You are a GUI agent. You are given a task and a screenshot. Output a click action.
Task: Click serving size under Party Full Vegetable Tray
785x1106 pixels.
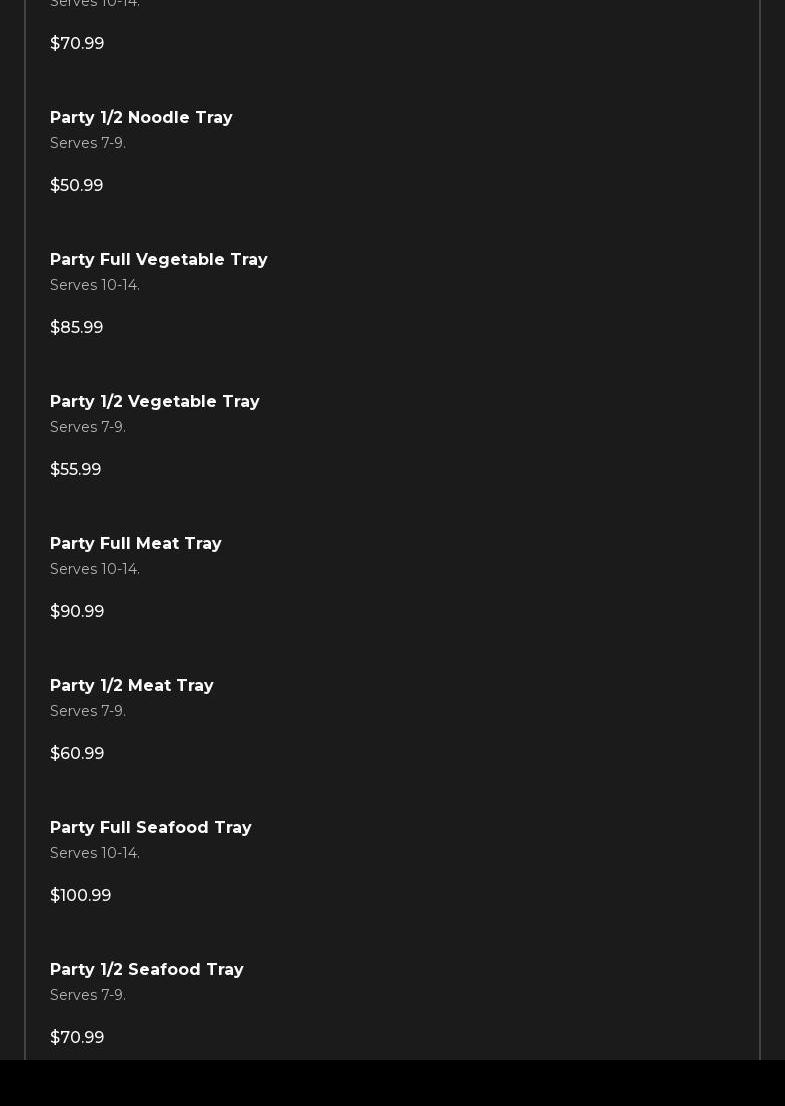click(x=95, y=286)
